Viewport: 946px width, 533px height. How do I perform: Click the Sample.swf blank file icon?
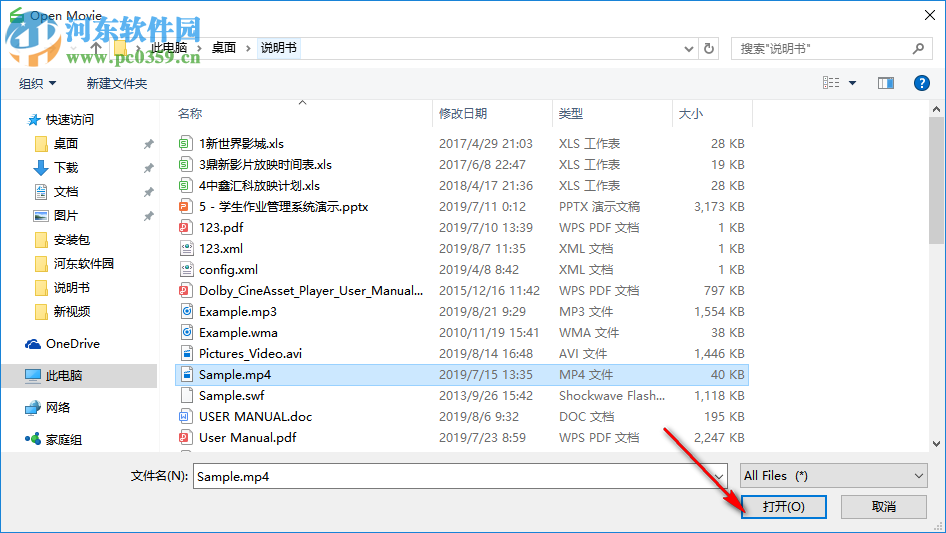[187, 395]
